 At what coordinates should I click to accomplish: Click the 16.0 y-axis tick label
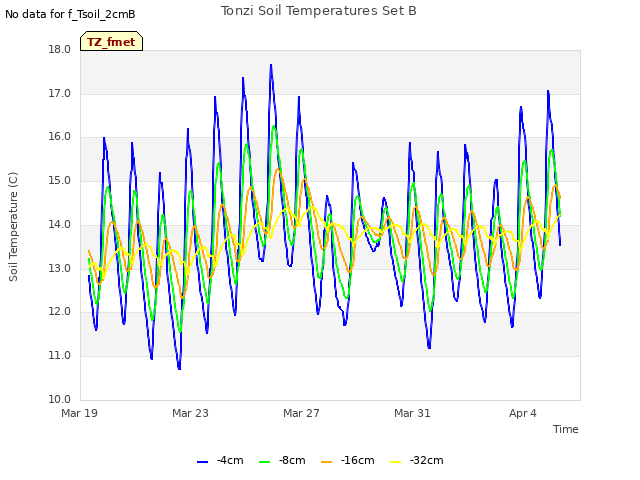coord(60,137)
